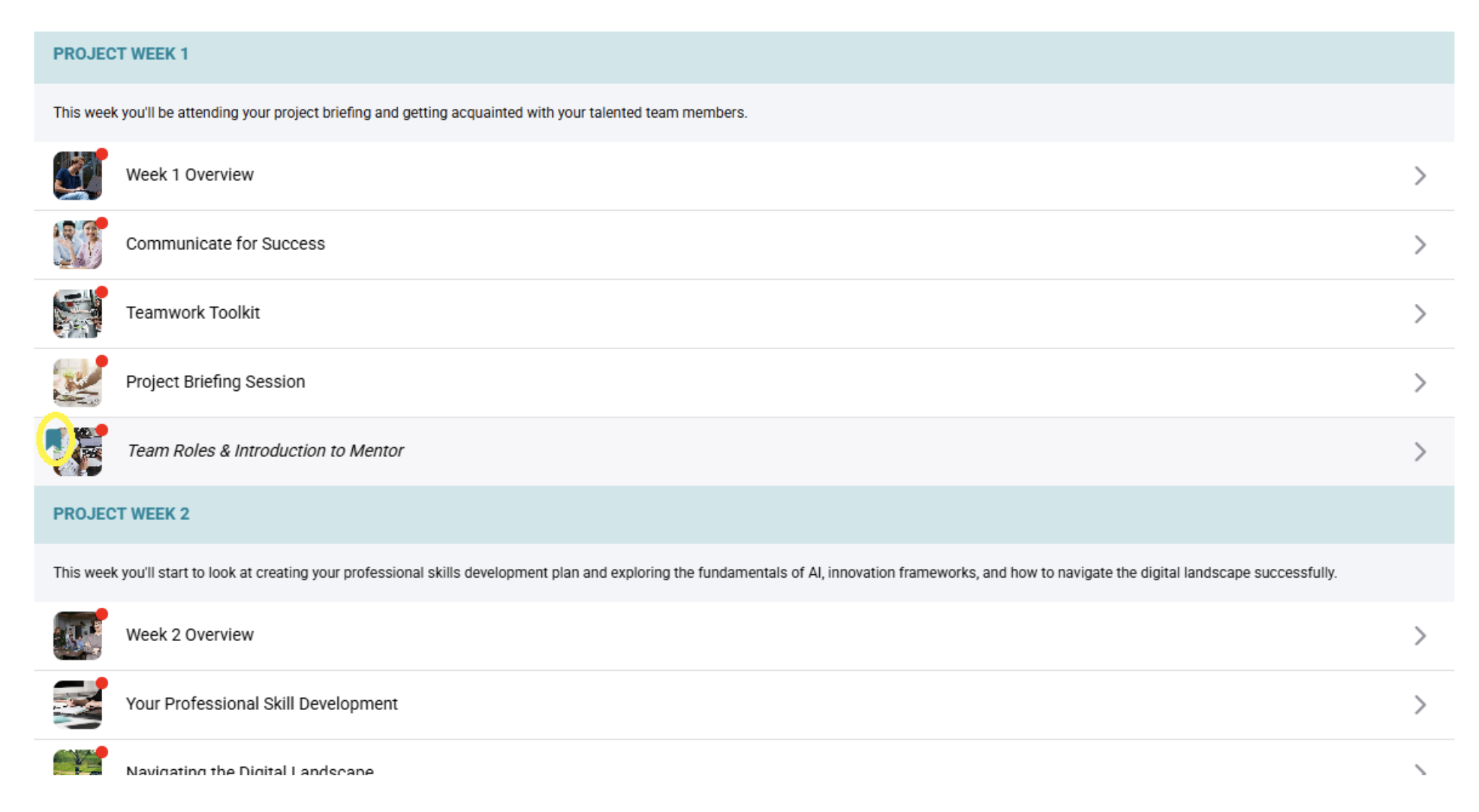Click Week 2 Overview thumbnail image
Screen dimensions: 1479x812
click(77, 636)
